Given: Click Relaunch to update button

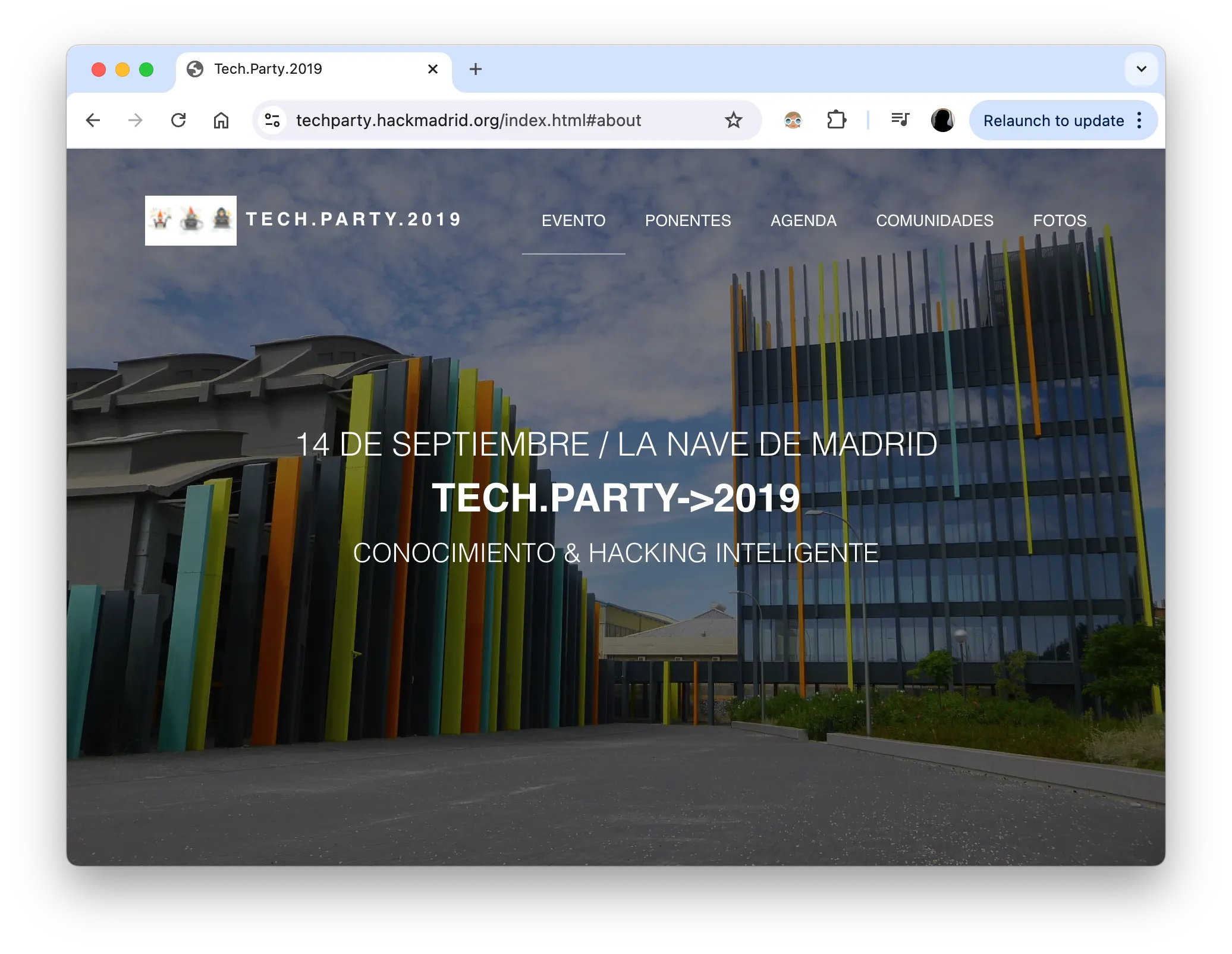Looking at the screenshot, I should point(1054,121).
